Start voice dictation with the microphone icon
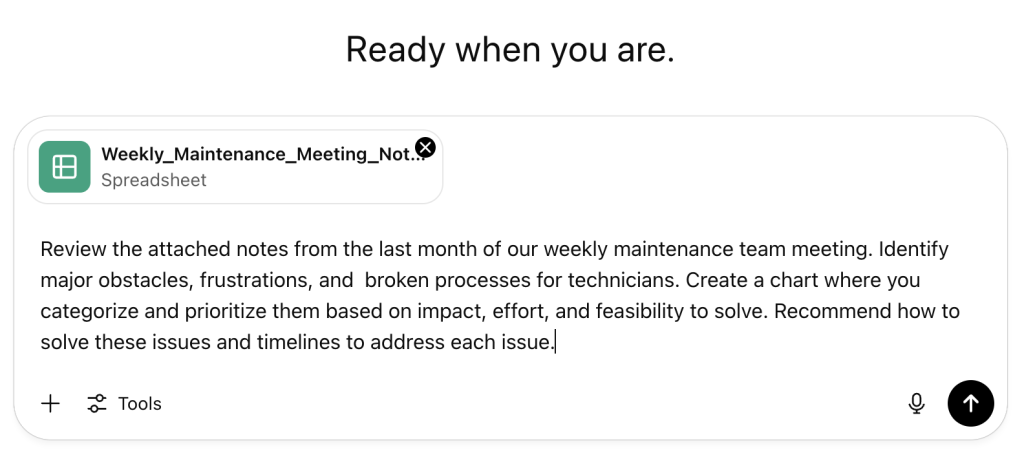This screenshot has width=1024, height=468. coord(916,404)
